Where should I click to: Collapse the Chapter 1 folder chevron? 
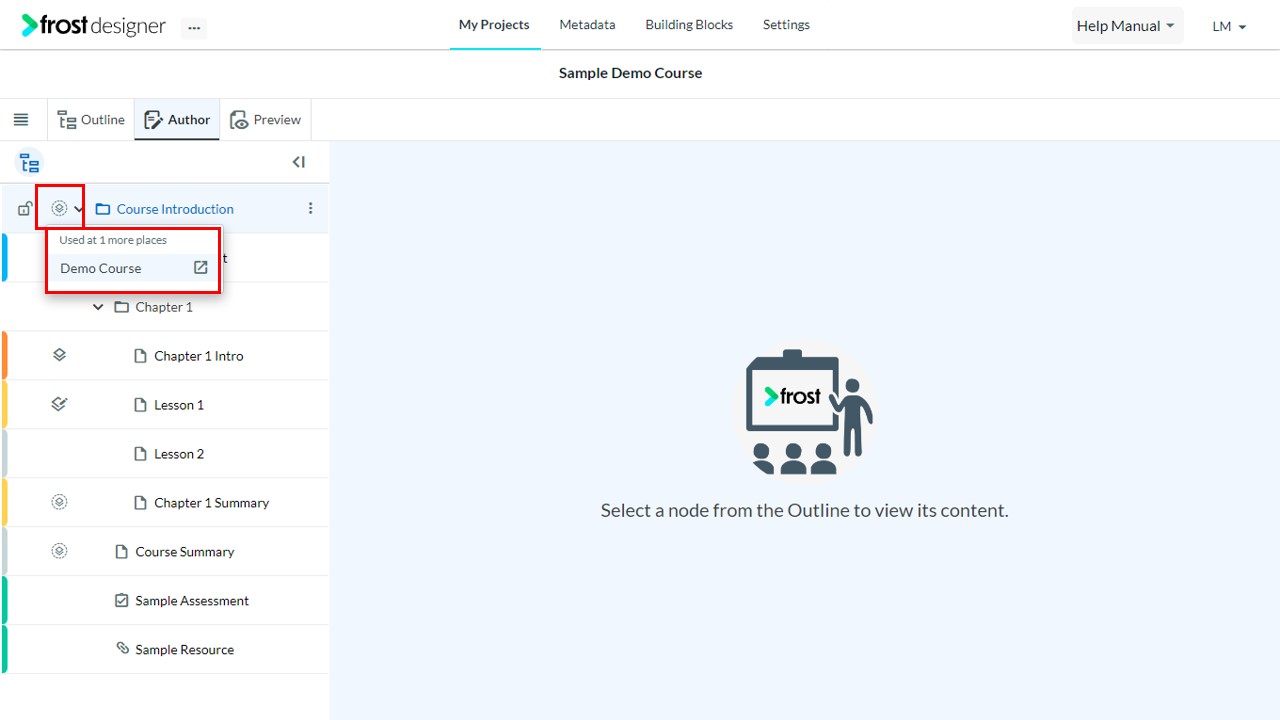tap(98, 307)
